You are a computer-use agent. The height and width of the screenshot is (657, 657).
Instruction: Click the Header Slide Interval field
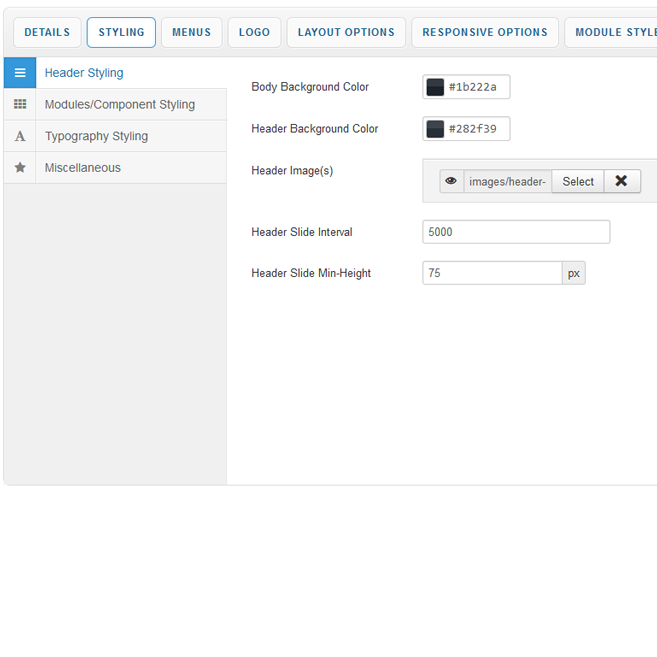click(x=516, y=232)
